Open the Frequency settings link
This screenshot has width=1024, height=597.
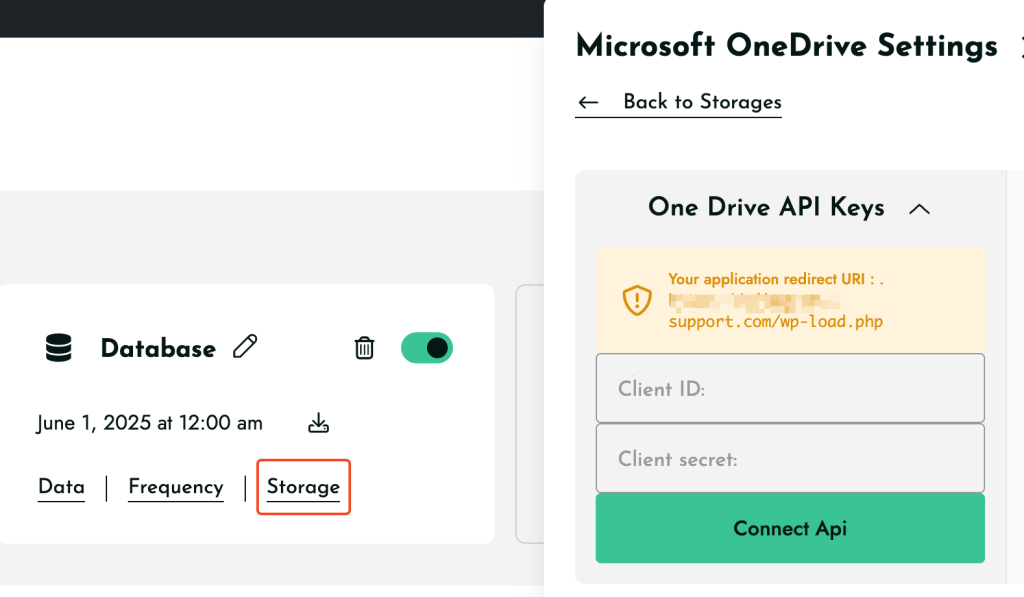pyautogui.click(x=176, y=487)
